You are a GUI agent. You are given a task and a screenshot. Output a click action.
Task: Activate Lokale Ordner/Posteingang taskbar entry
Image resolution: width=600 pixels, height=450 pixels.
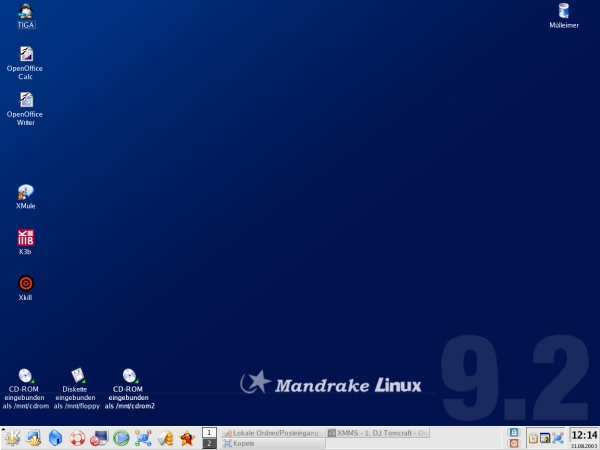point(273,433)
